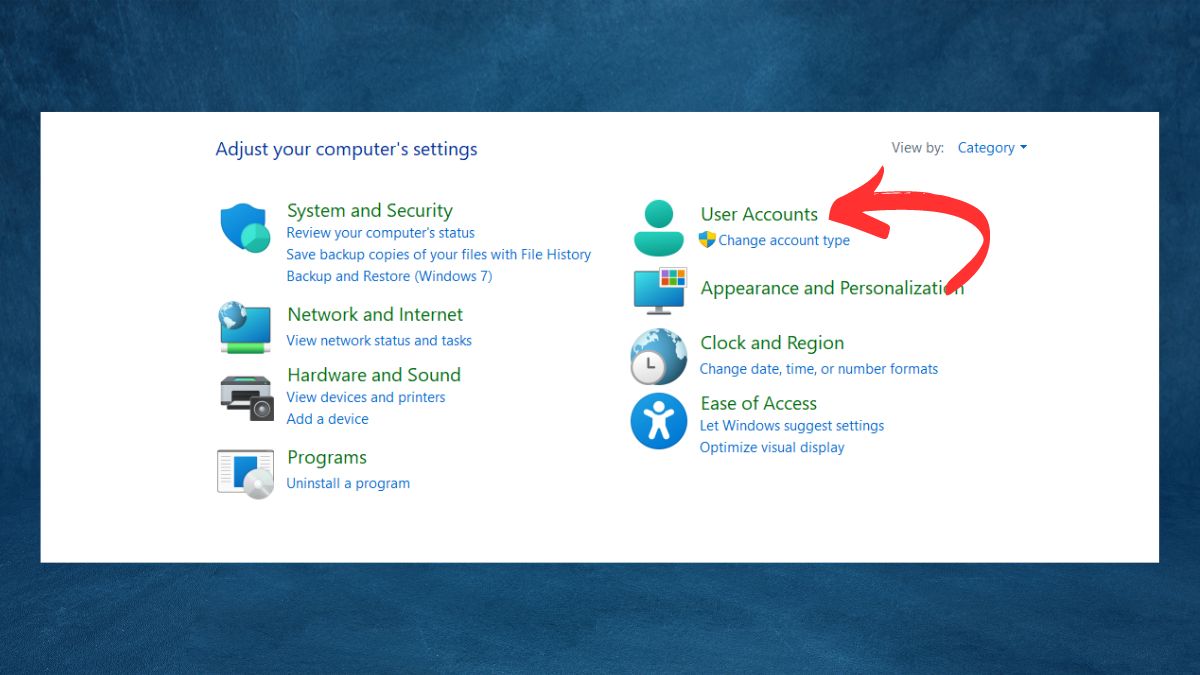Open View devices and printers
The image size is (1200, 675).
coord(366,397)
